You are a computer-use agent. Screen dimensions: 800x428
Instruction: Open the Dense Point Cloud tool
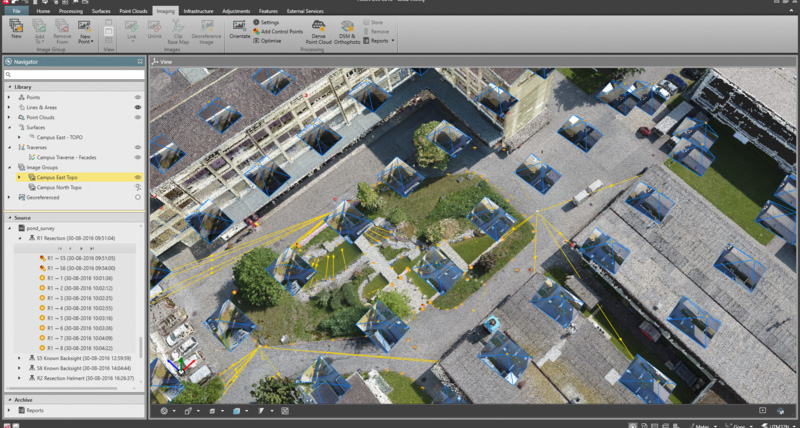(318, 26)
